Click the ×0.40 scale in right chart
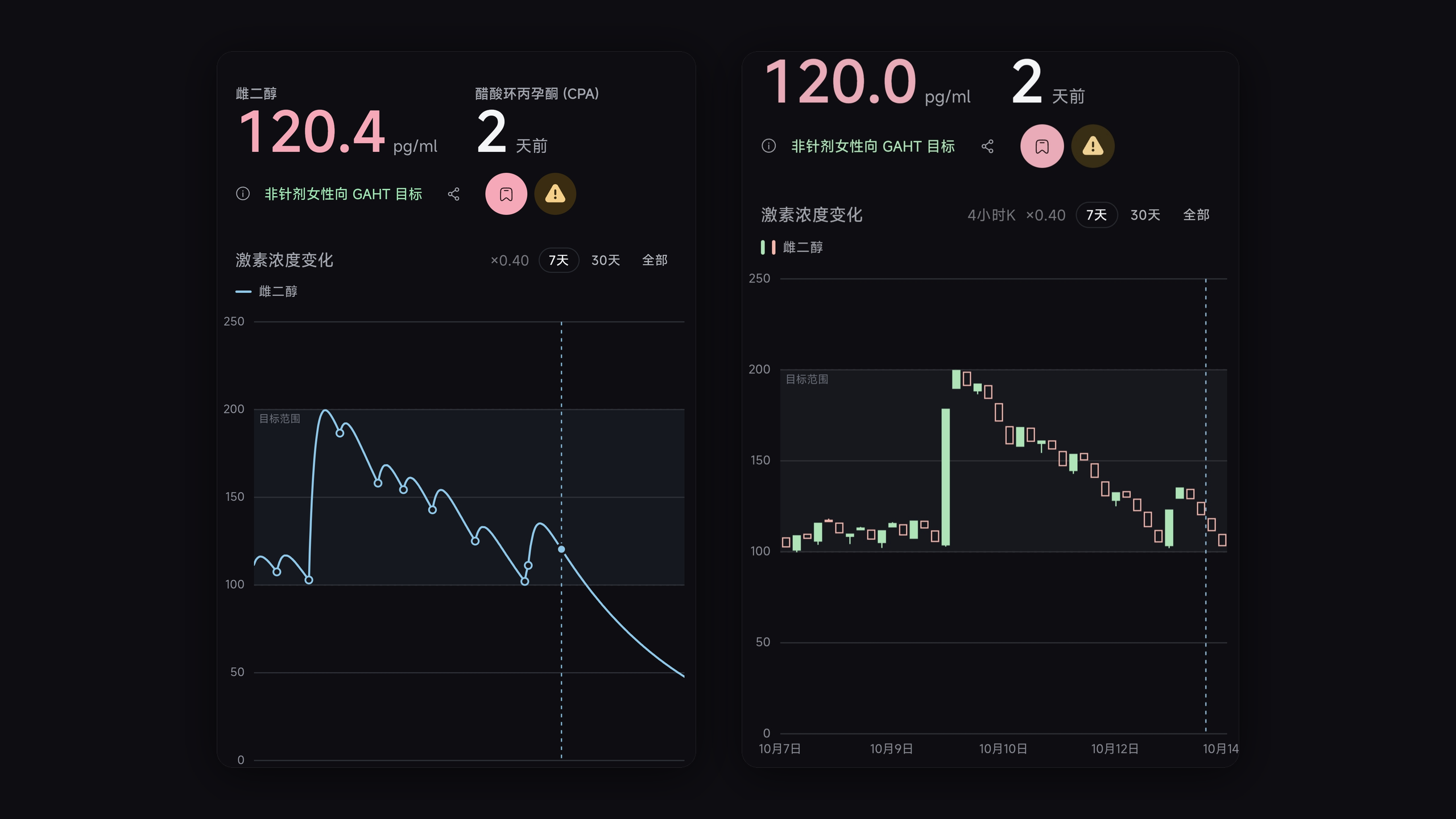Screen dimensions: 1456x819 1045,215
